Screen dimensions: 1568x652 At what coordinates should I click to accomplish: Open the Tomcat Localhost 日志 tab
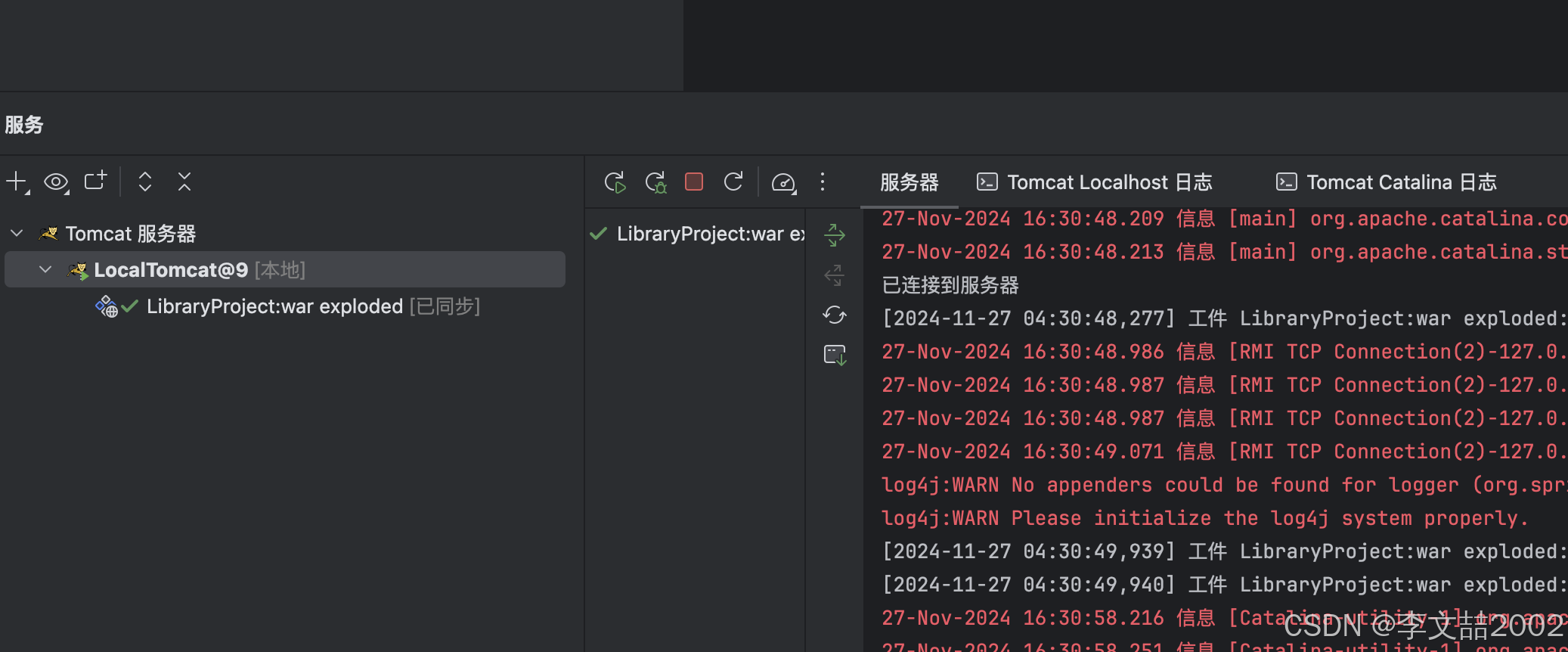(1095, 182)
